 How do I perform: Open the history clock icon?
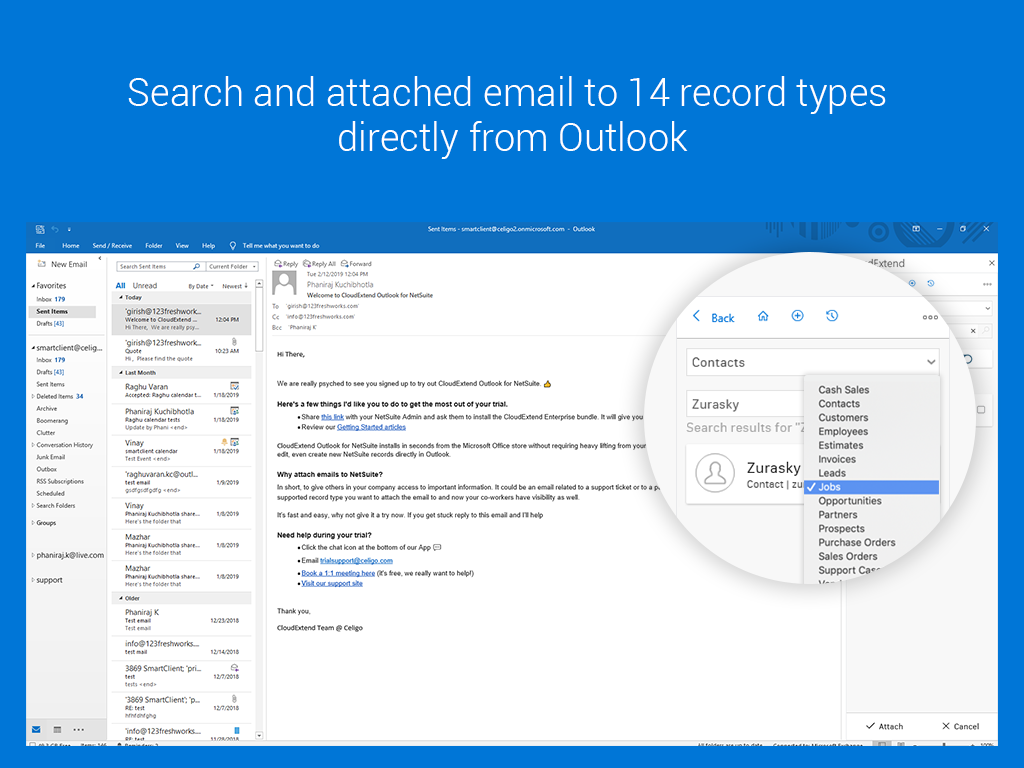(x=831, y=316)
